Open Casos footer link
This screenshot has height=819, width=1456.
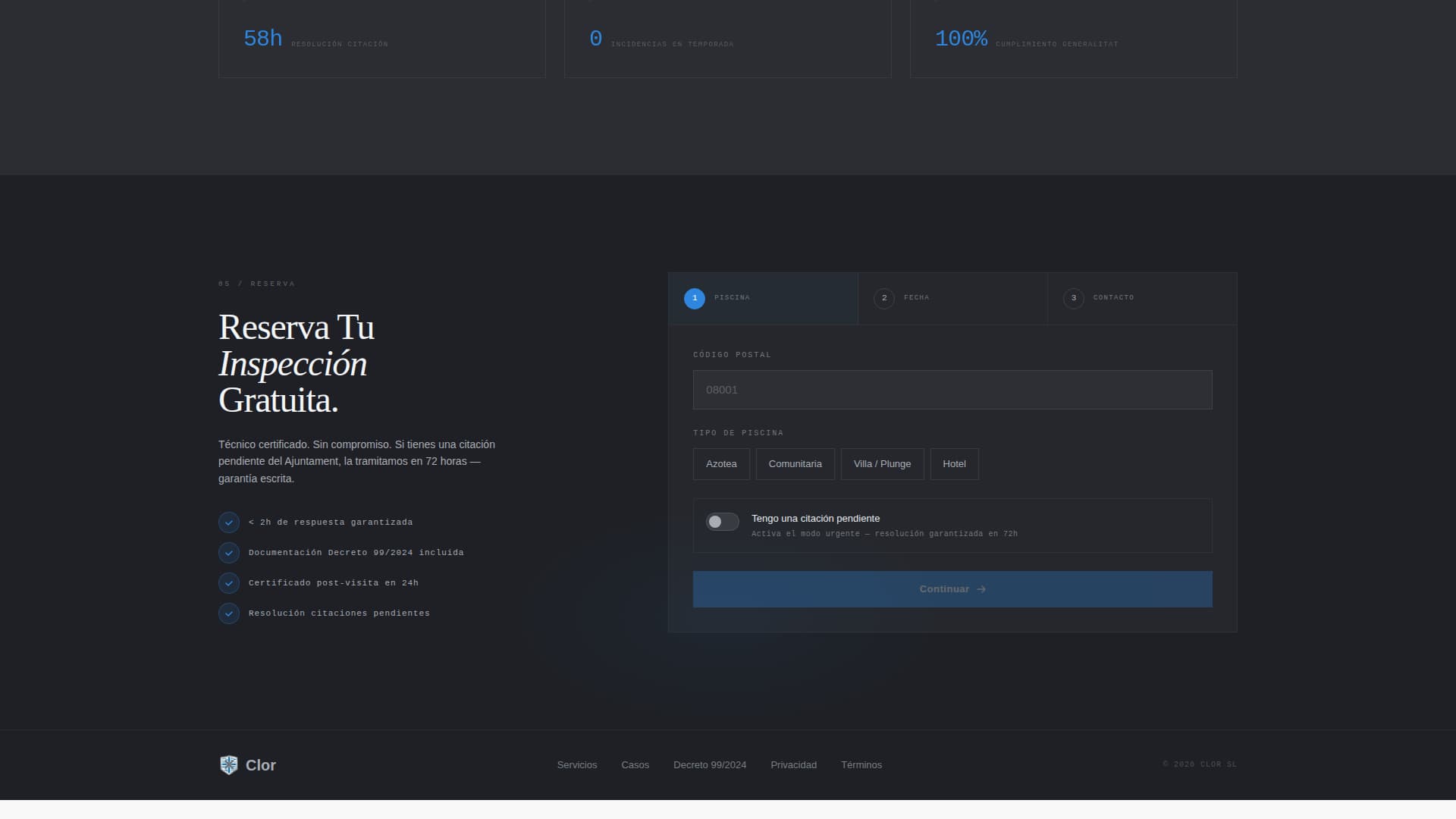(635, 765)
